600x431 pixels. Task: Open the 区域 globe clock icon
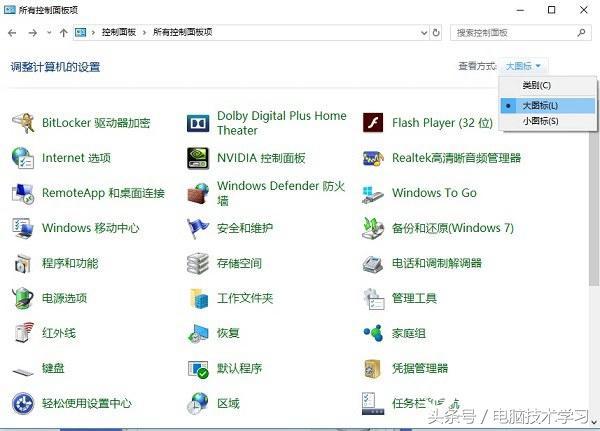pyautogui.click(x=198, y=404)
